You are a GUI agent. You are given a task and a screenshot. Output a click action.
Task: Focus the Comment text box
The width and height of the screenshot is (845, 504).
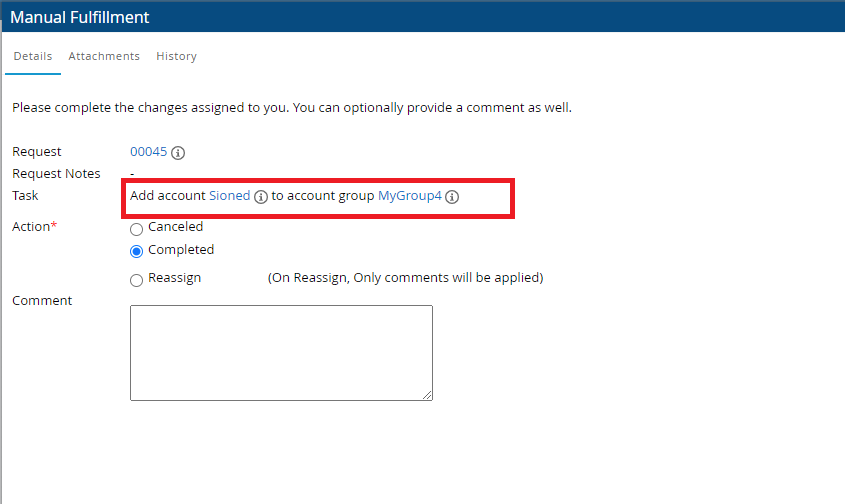click(281, 352)
